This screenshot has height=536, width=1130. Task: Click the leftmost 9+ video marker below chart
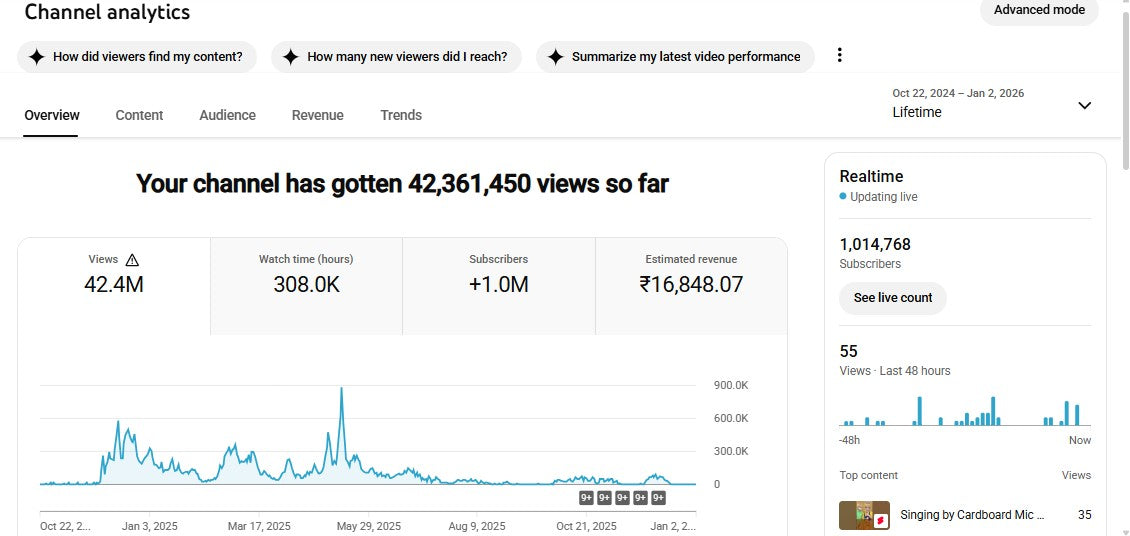[x=587, y=497]
